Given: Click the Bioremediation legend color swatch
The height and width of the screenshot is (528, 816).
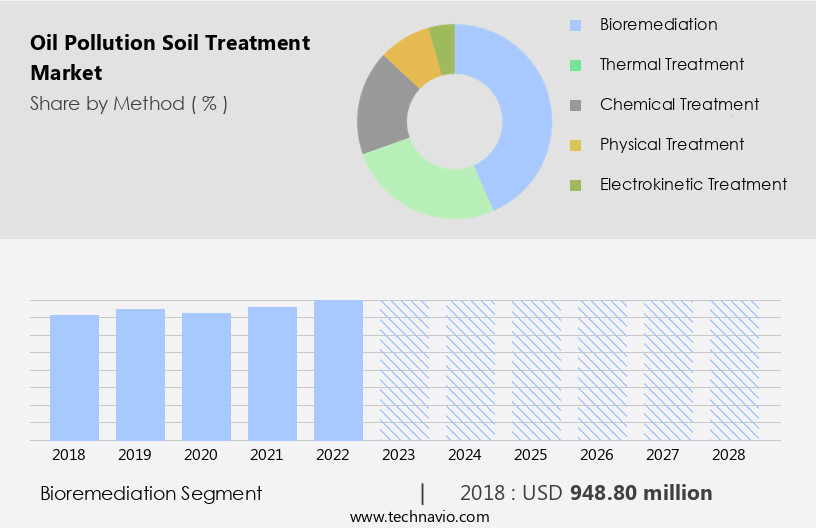Looking at the screenshot, I should [575, 25].
